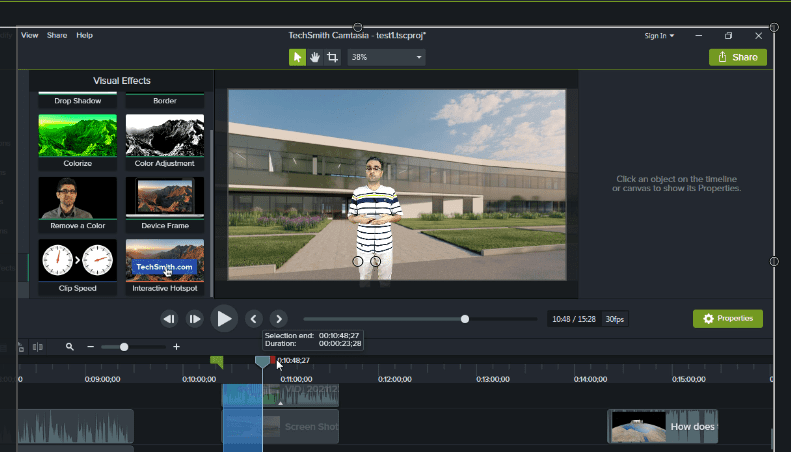Jump to previous media with left chevron
This screenshot has height=452, width=791.
click(x=254, y=319)
